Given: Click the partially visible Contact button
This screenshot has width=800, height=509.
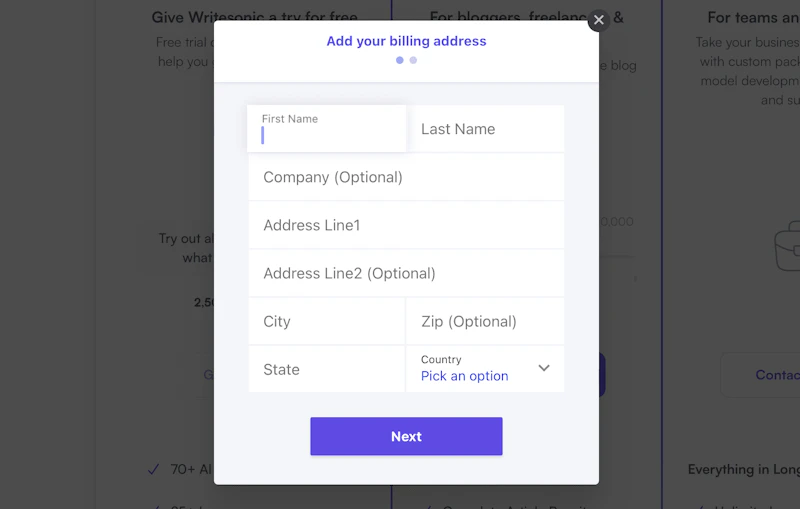Looking at the screenshot, I should 776,375.
